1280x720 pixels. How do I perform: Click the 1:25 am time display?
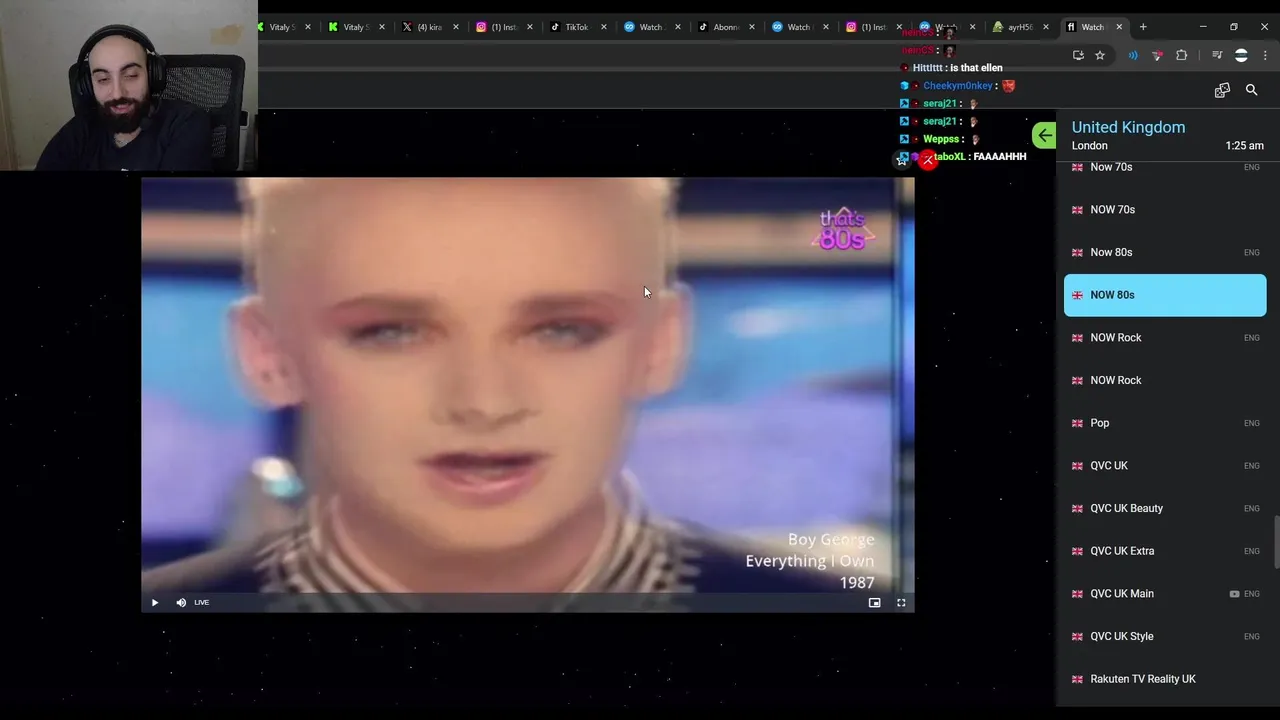[1244, 146]
